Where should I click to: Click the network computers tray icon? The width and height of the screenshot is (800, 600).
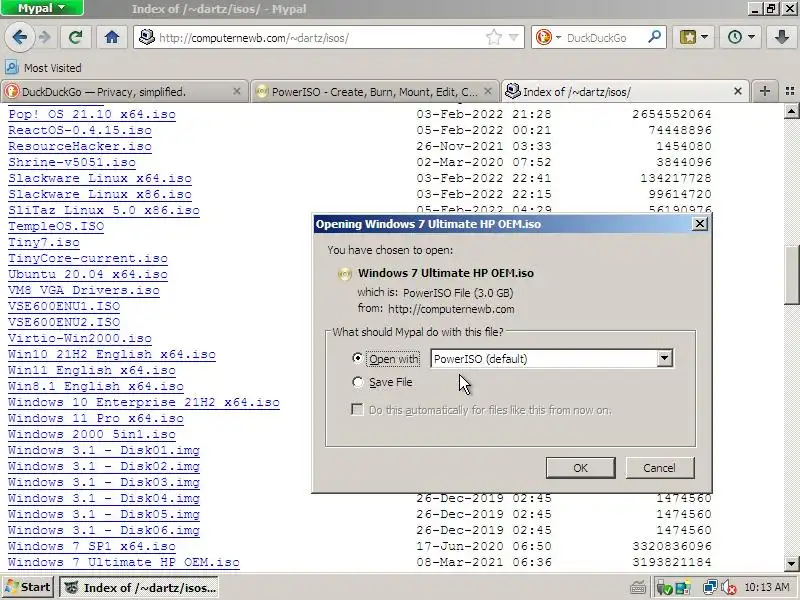[x=709, y=588]
